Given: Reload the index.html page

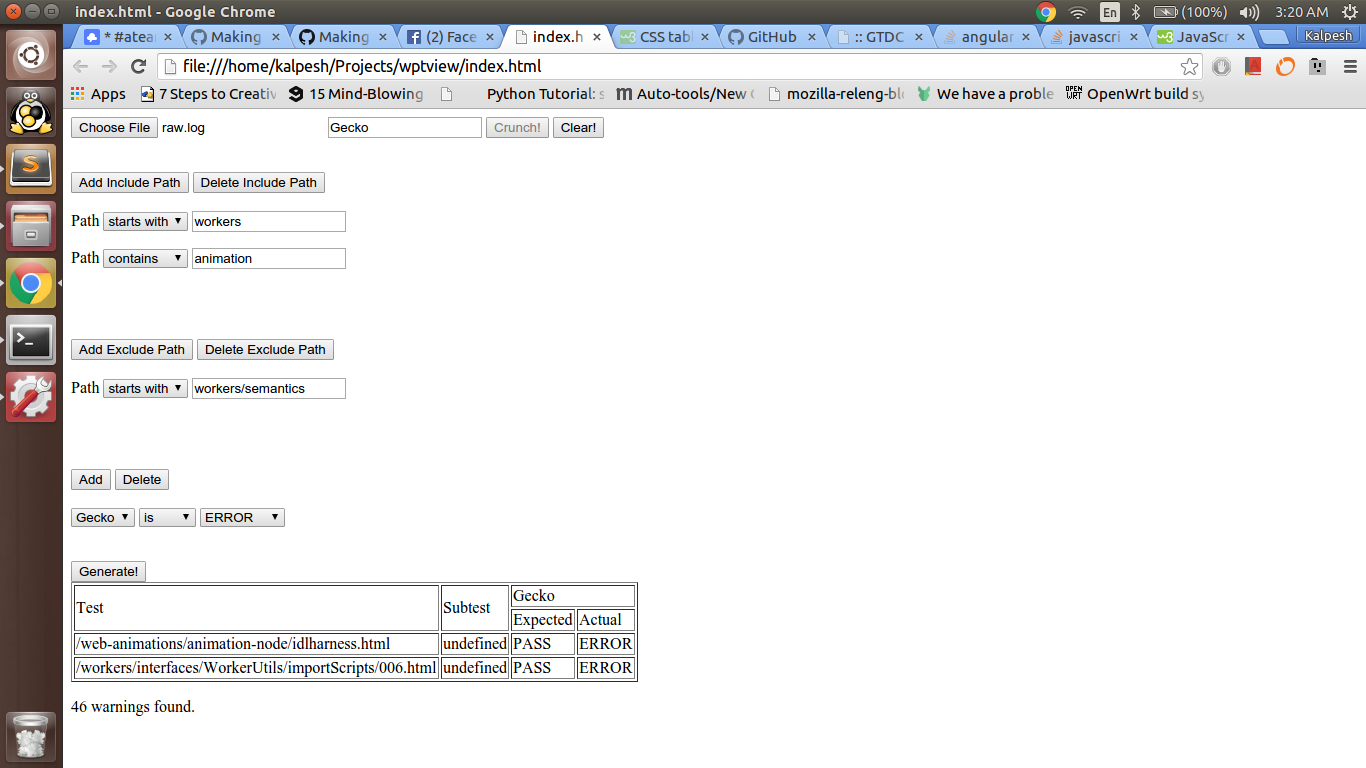Looking at the screenshot, I should (x=139, y=67).
